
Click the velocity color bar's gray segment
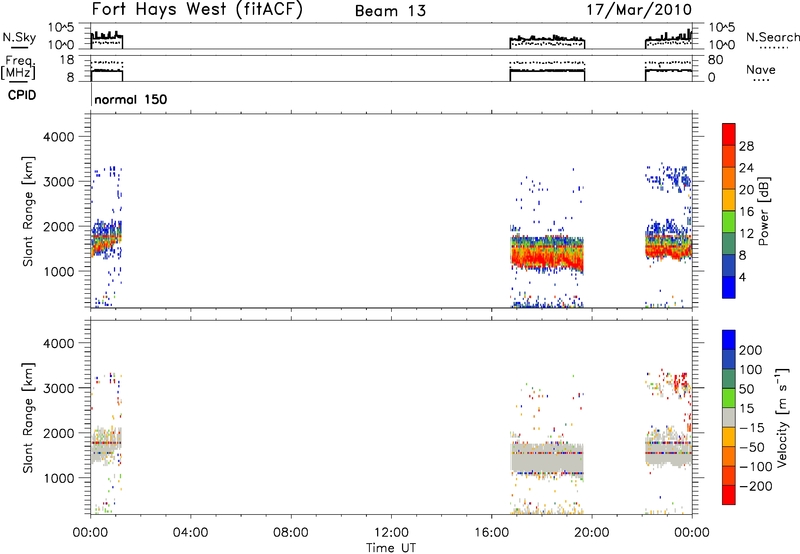[x=729, y=417]
